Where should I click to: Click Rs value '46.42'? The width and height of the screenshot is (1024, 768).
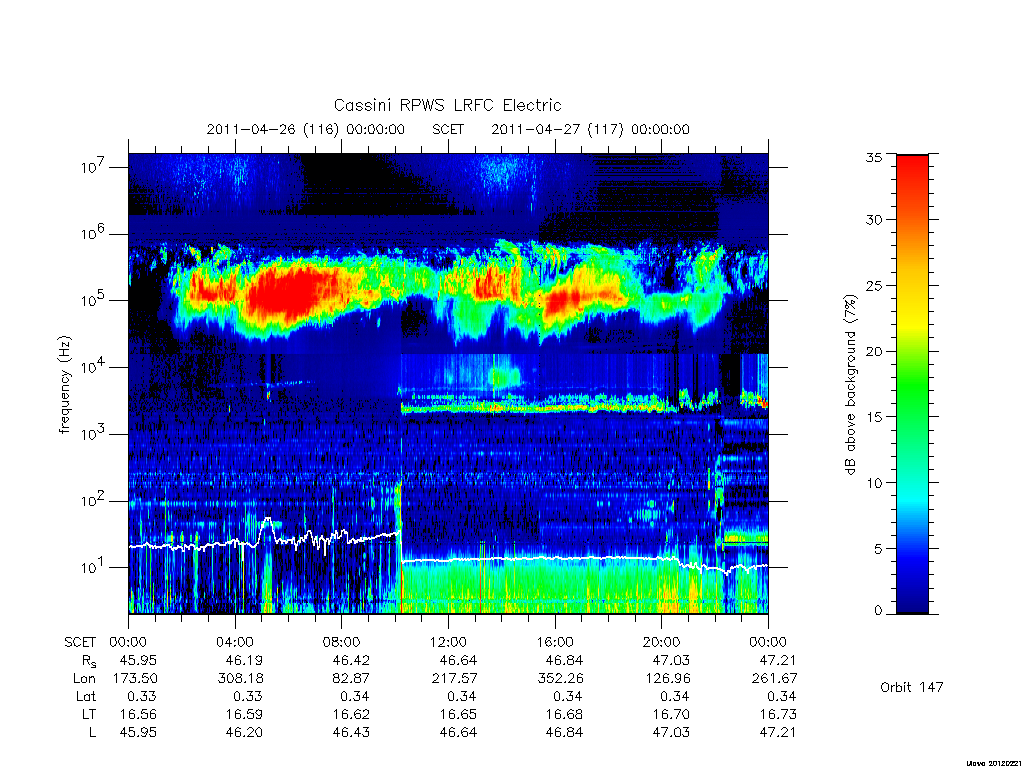351,660
